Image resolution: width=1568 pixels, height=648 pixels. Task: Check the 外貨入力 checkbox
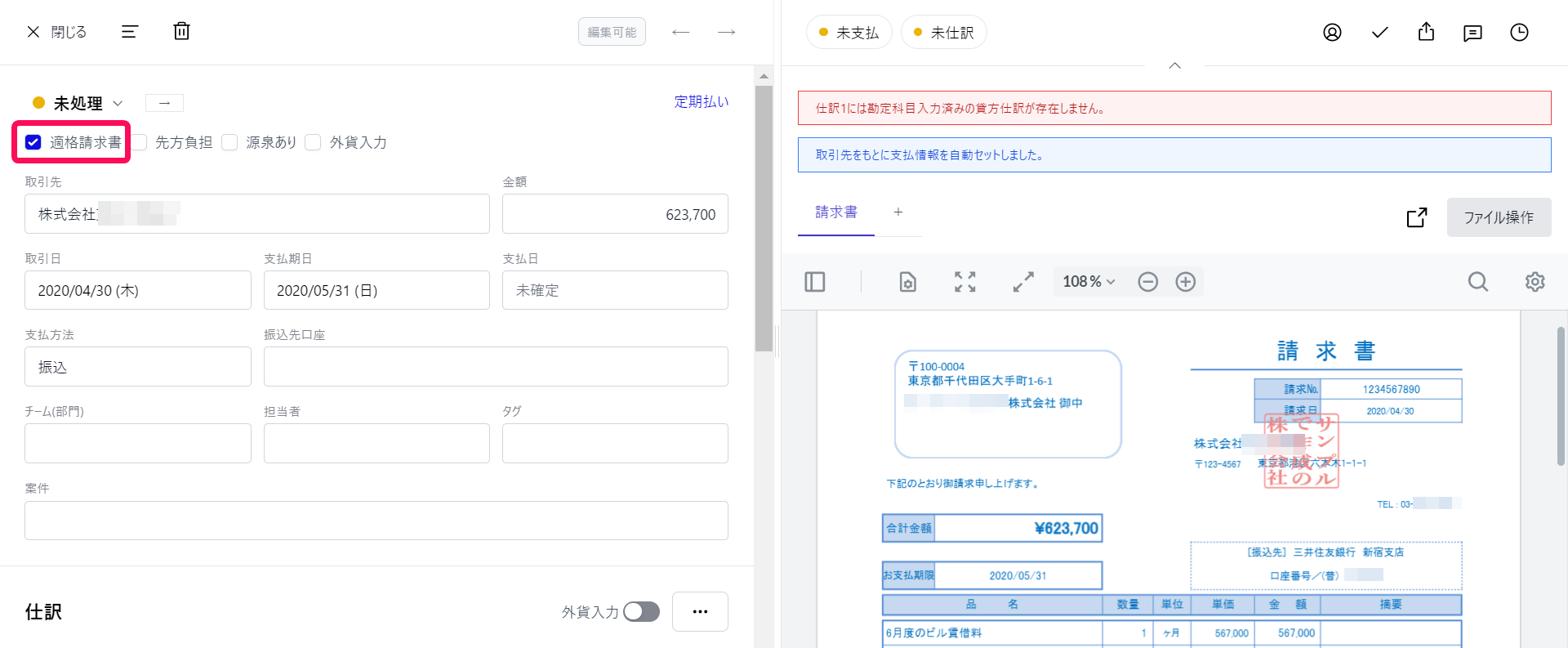(313, 142)
